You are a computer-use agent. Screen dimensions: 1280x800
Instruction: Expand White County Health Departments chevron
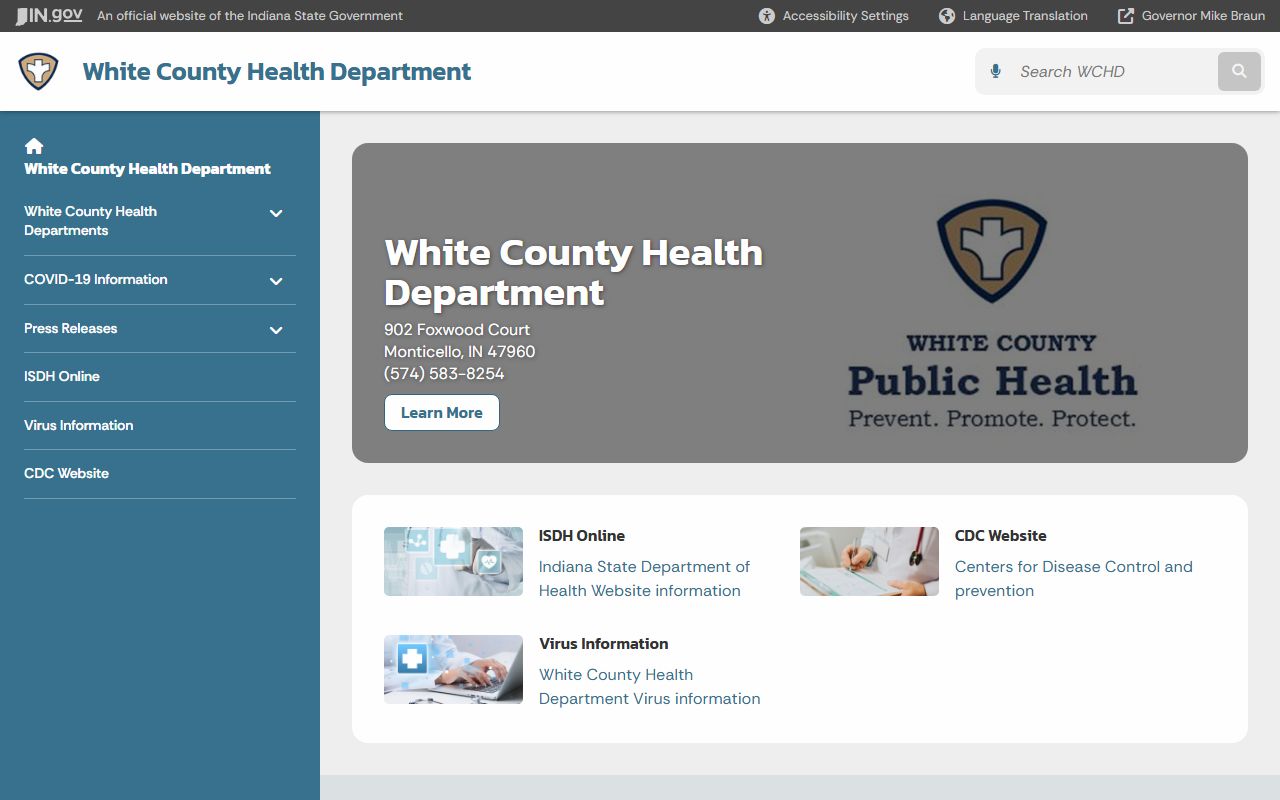point(276,213)
